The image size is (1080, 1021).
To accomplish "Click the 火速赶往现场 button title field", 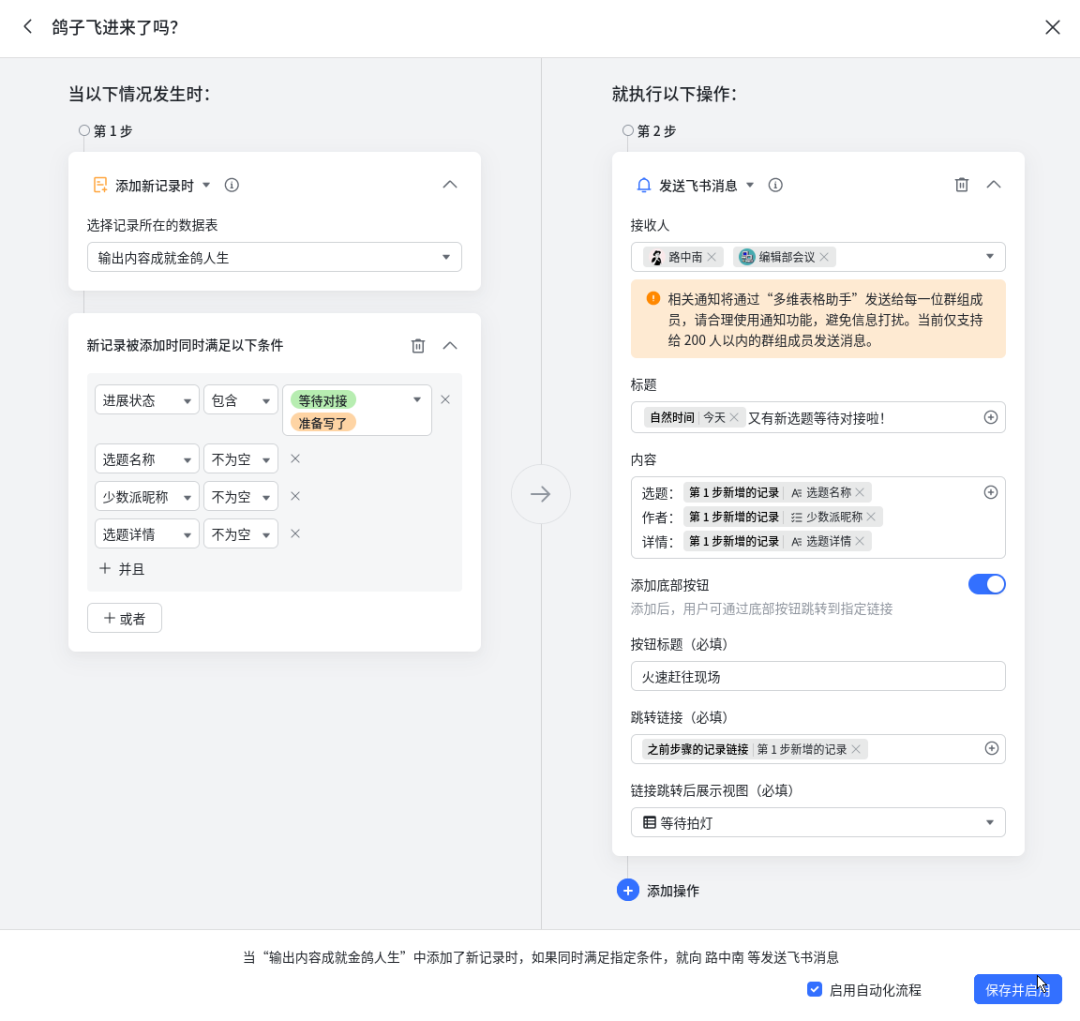I will click(x=818, y=677).
